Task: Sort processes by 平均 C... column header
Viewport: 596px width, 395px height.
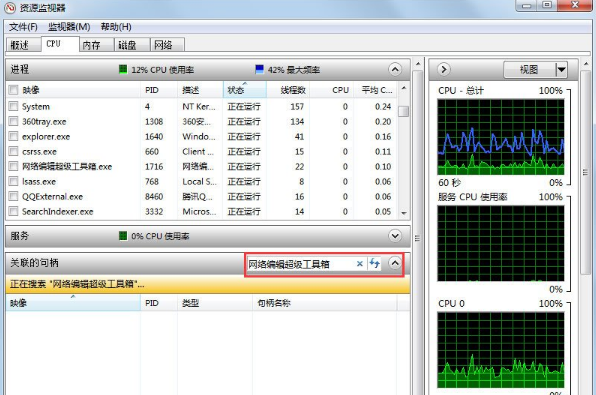Action: pyautogui.click(x=376, y=90)
